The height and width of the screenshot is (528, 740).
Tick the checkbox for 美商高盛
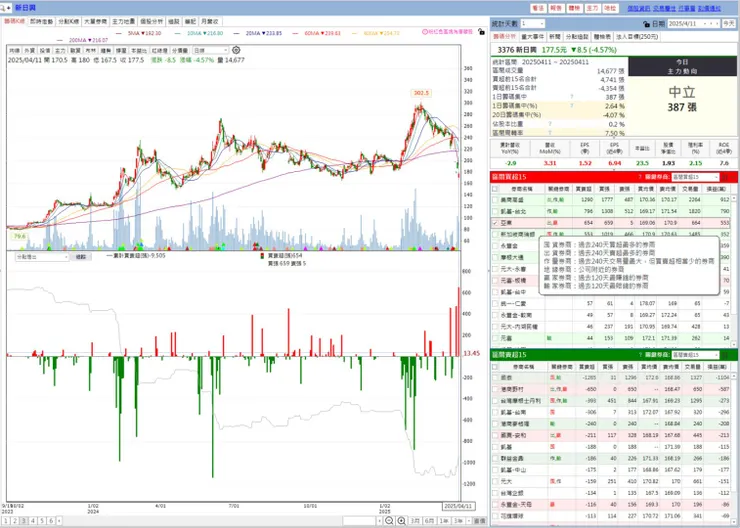click(495, 200)
